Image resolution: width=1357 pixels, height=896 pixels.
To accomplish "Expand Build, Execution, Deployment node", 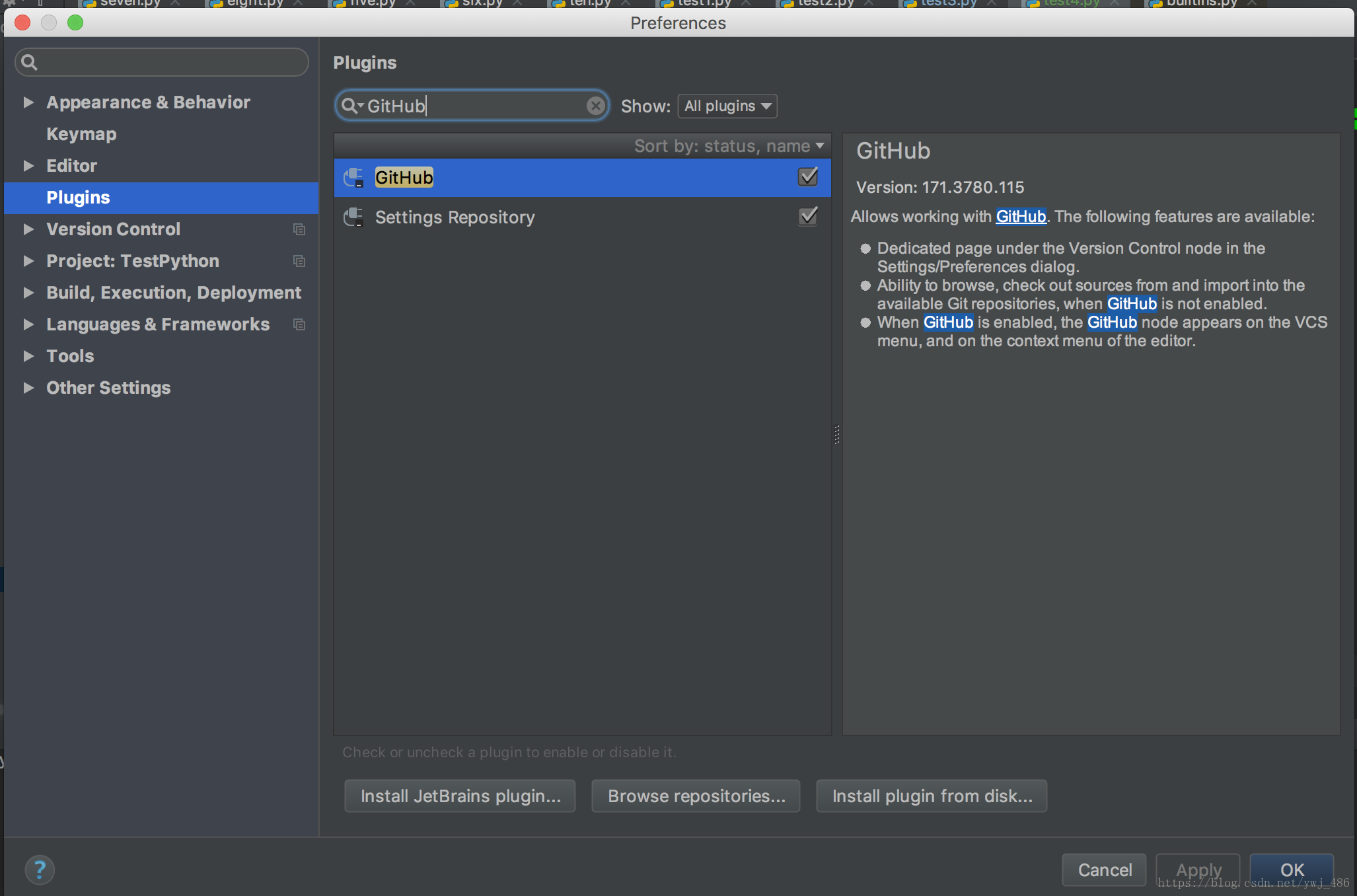I will point(28,293).
